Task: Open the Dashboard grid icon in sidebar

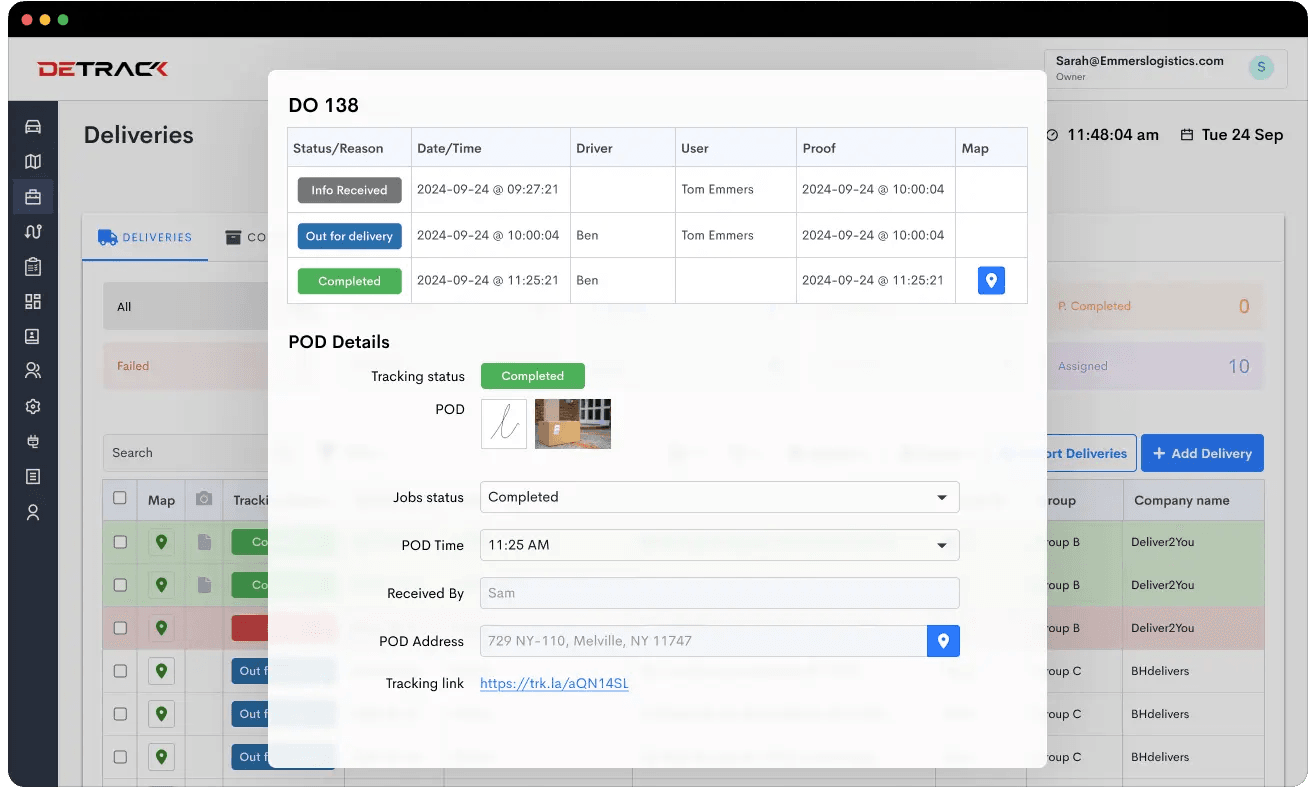Action: [33, 301]
